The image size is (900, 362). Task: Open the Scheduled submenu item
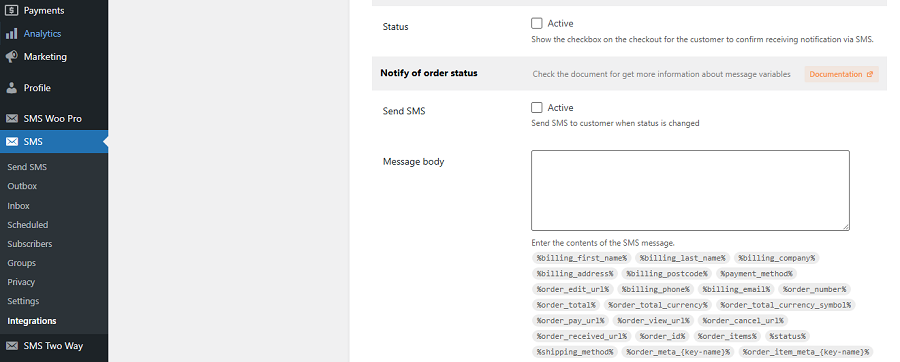(x=28, y=225)
